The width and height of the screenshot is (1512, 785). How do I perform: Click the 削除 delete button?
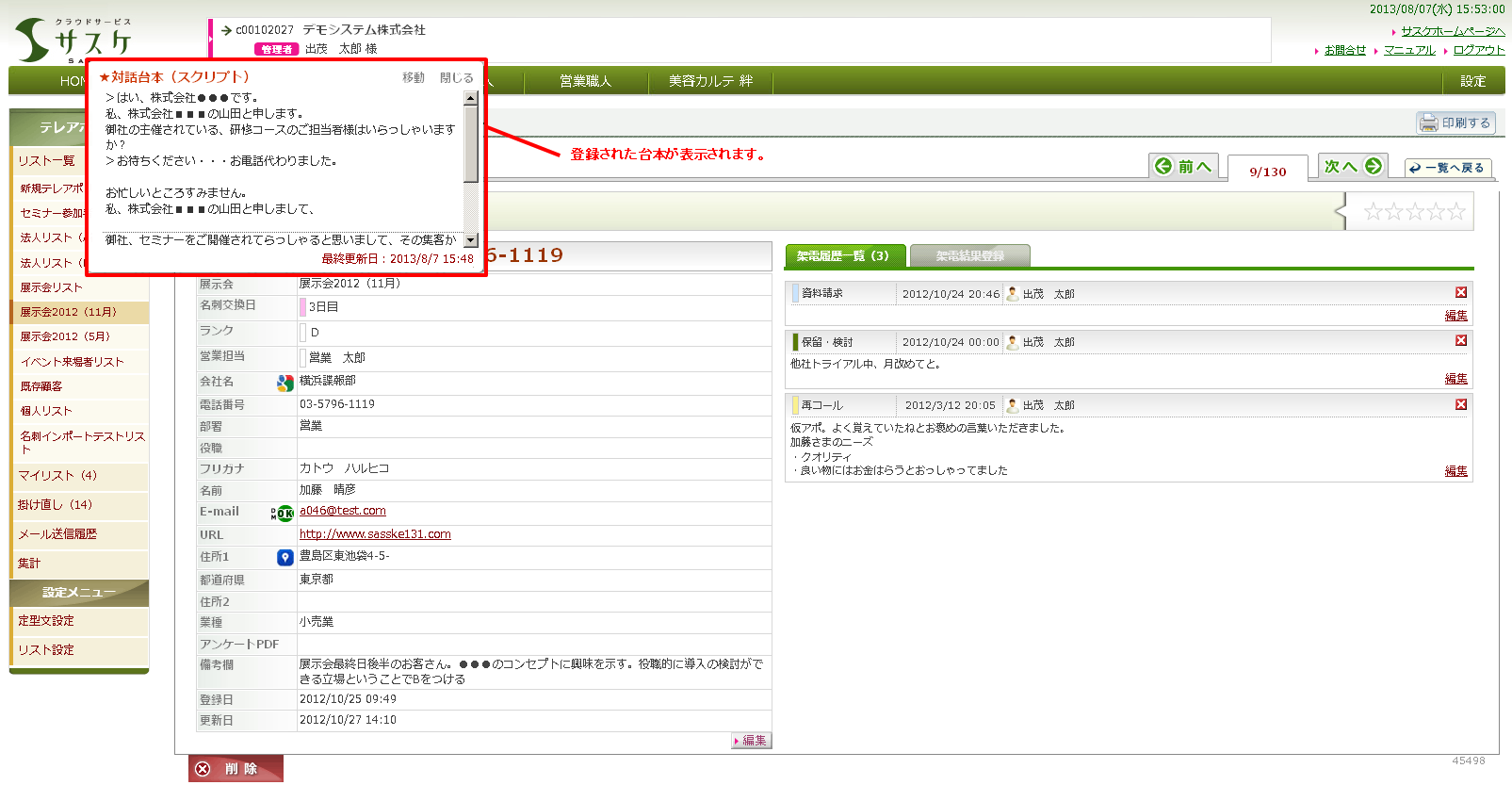(236, 769)
